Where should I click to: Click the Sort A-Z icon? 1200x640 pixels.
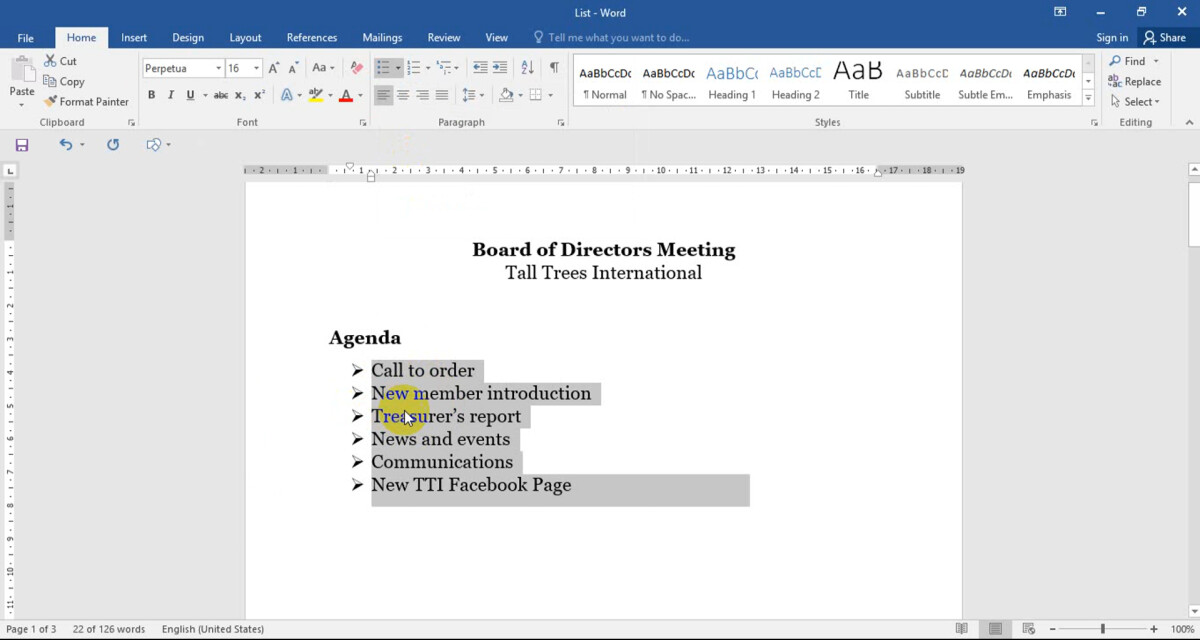click(x=527, y=68)
